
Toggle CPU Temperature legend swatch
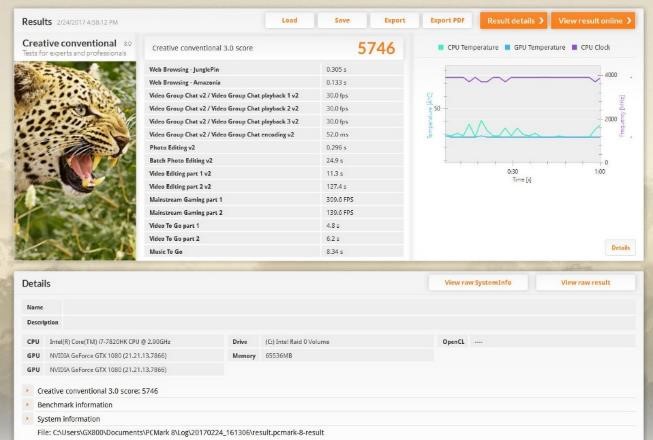tap(441, 47)
